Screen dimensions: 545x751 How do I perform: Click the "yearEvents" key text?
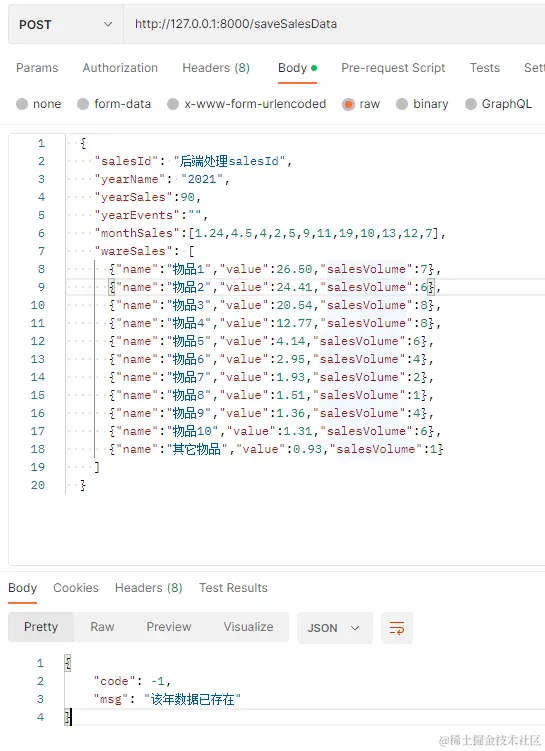pyautogui.click(x=137, y=215)
